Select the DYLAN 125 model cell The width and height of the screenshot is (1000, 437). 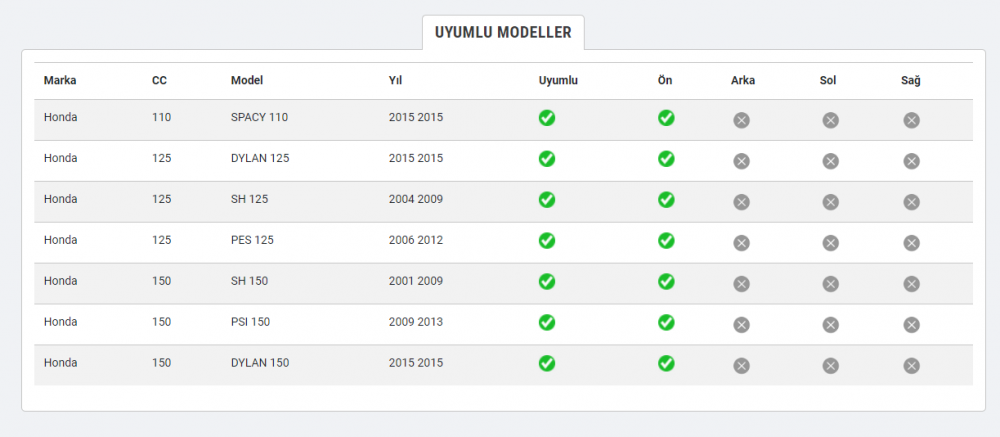point(260,158)
